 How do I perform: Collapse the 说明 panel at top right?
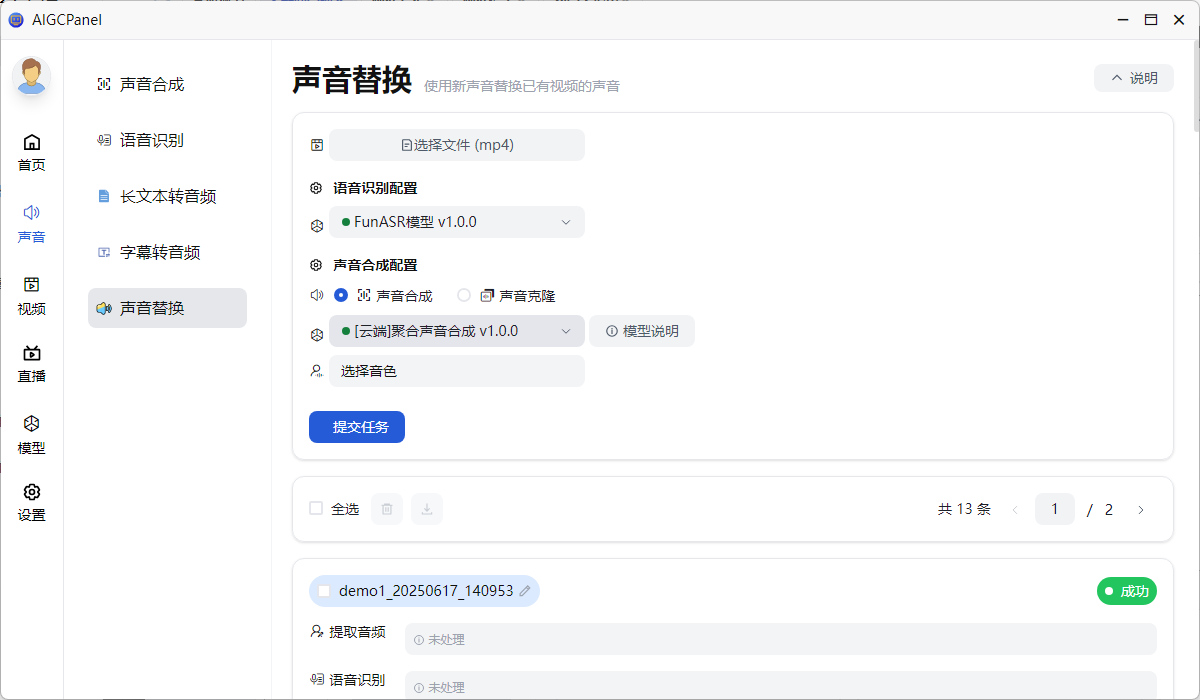1133,77
